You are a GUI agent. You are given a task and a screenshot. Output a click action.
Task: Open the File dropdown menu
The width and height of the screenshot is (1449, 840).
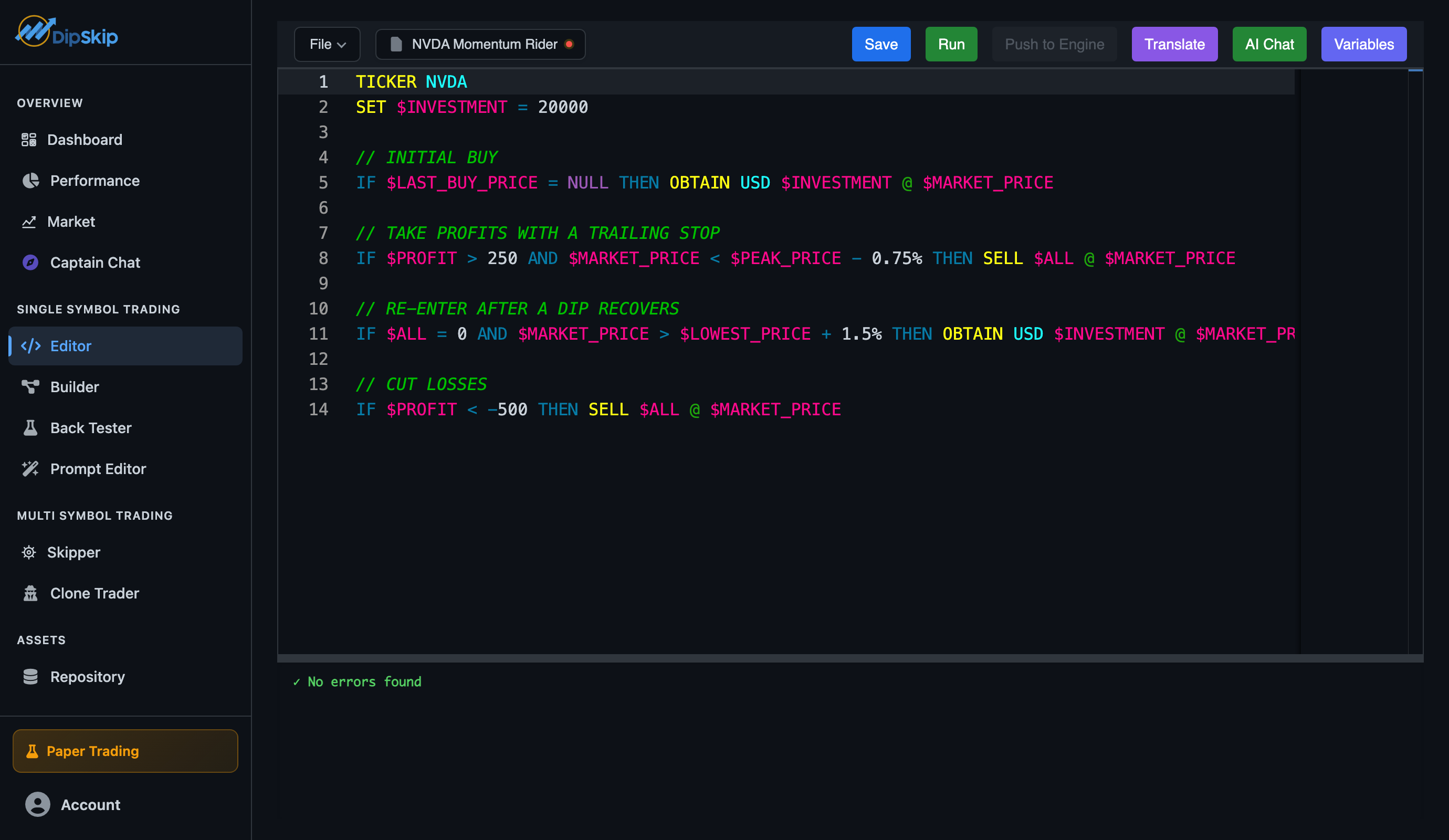pyautogui.click(x=327, y=44)
